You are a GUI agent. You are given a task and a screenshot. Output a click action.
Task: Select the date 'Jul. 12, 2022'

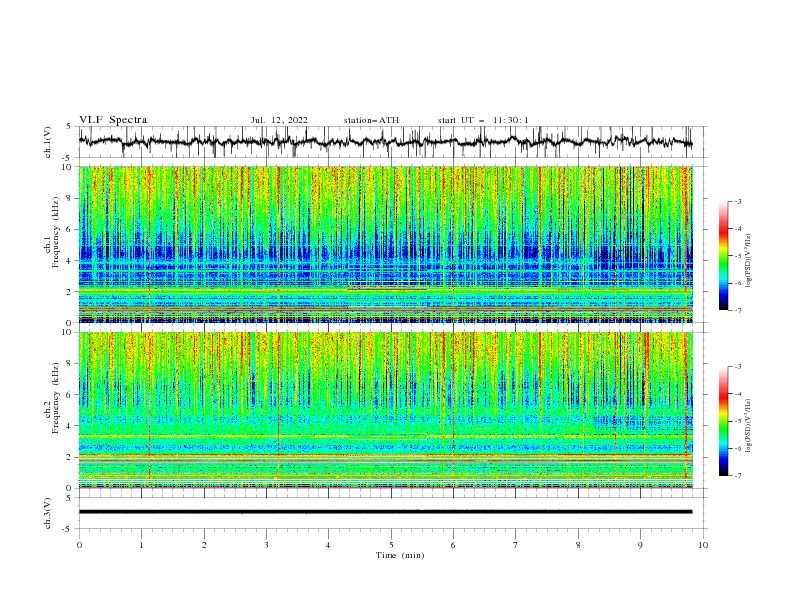279,120
